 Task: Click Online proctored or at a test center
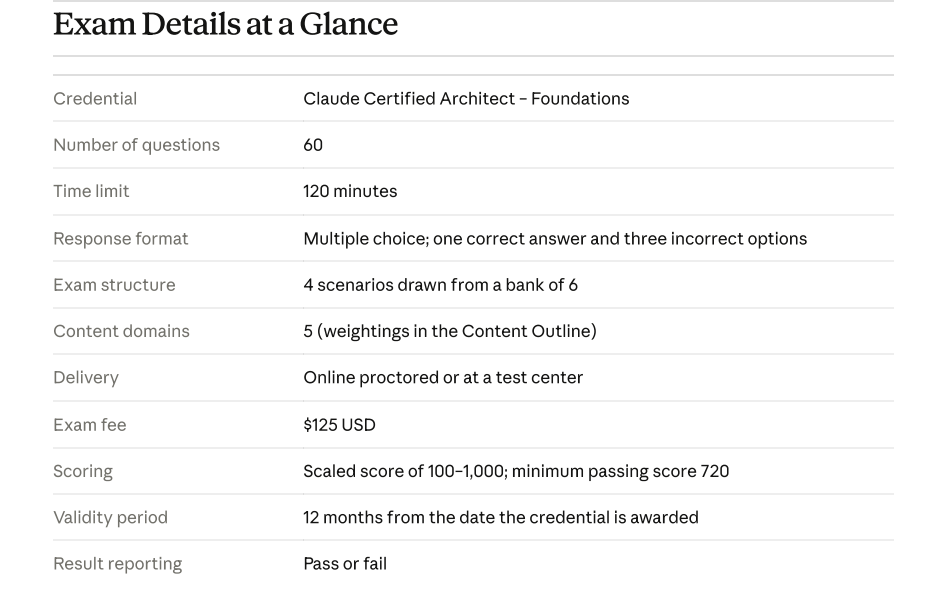pyautogui.click(x=443, y=377)
